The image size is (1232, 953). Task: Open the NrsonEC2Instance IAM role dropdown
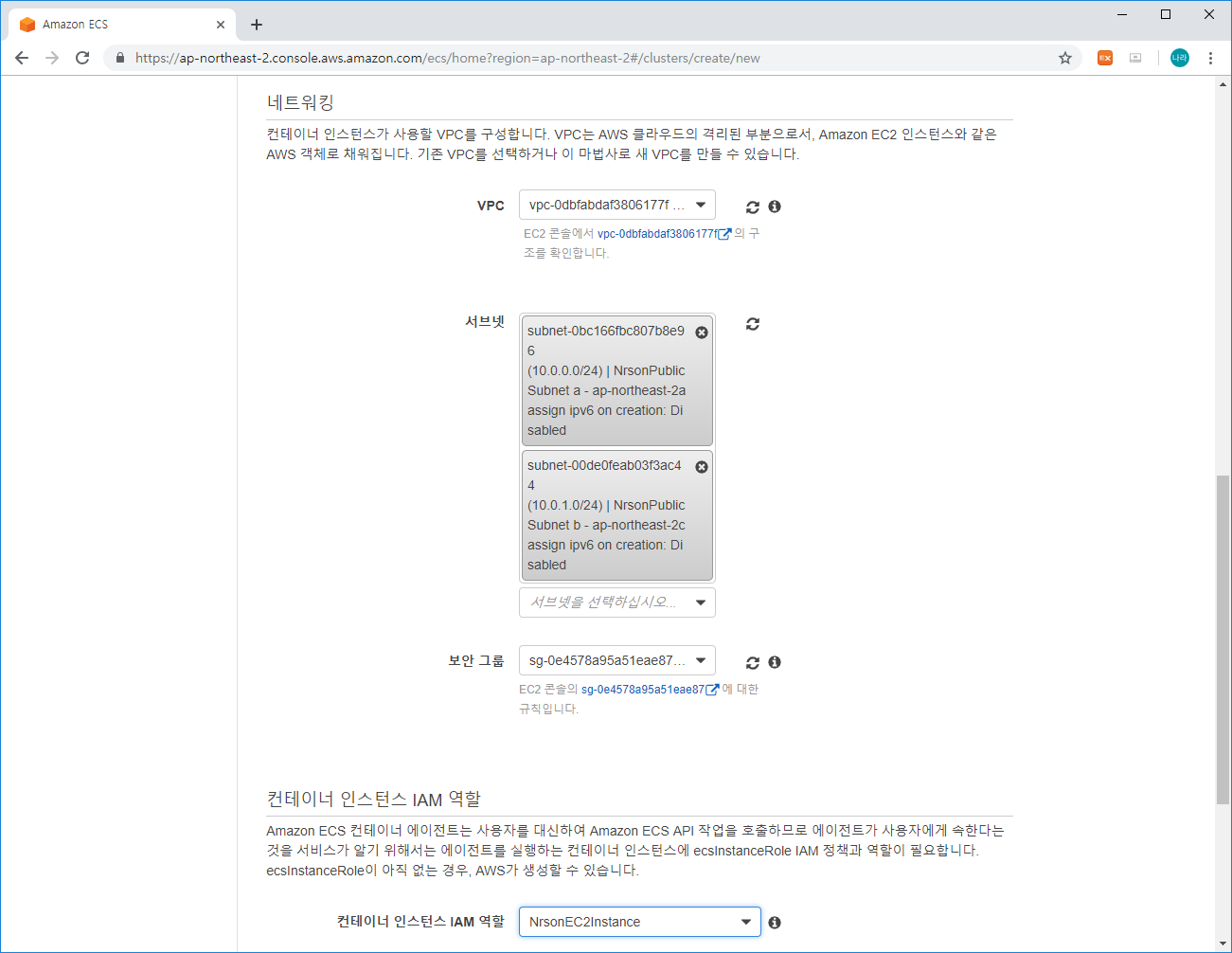point(640,922)
